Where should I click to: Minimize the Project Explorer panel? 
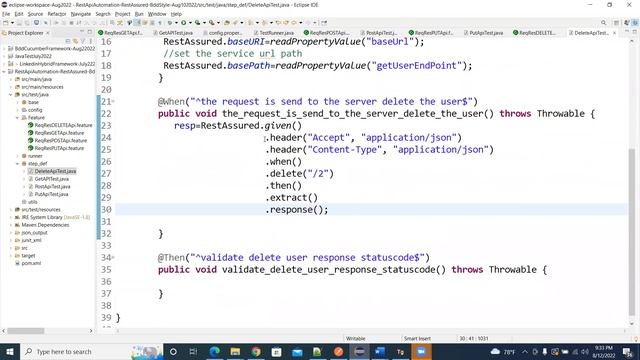pos(82,32)
